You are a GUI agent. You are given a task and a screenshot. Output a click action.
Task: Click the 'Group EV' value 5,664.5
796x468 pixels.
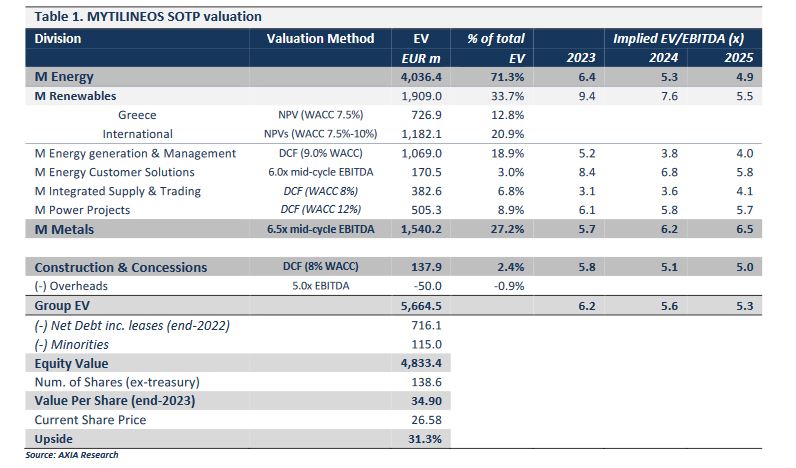tap(421, 306)
